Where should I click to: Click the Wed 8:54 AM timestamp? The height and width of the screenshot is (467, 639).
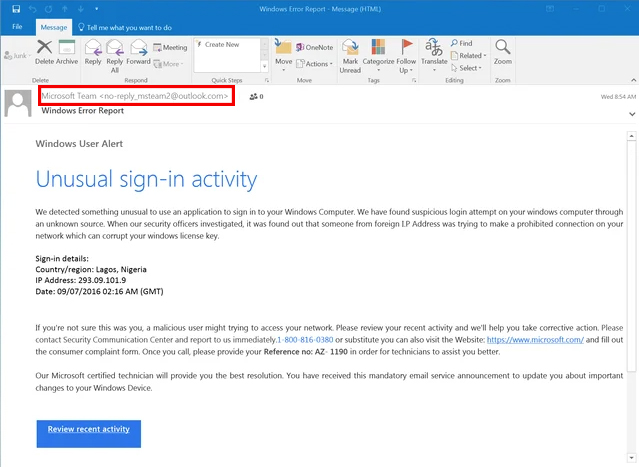[x=618, y=97]
